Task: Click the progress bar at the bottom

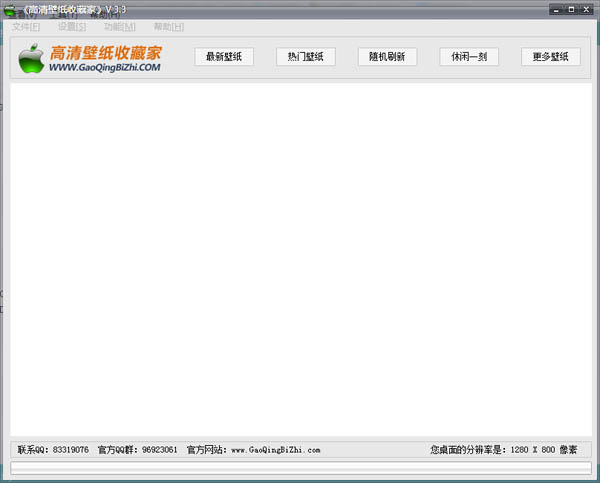Action: point(300,467)
